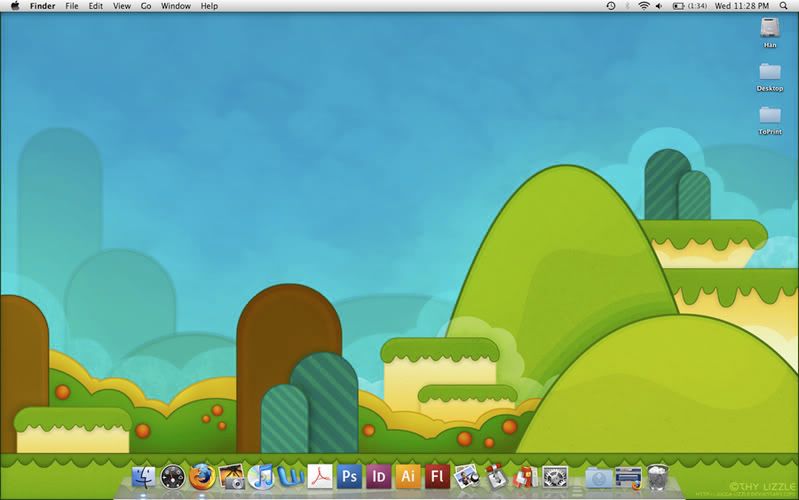Image resolution: width=799 pixels, height=500 pixels.
Task: Open the Wi-Fi status menu
Action: [x=644, y=6]
